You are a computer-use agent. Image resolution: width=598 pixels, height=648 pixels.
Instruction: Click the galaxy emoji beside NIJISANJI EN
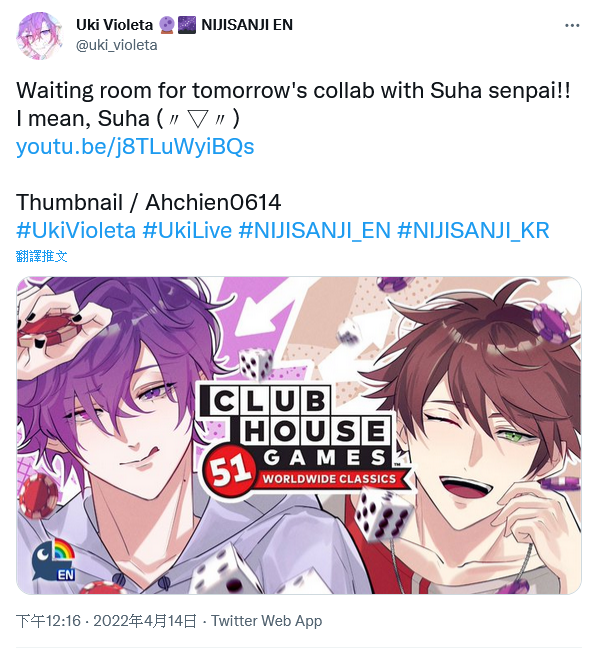(x=186, y=25)
